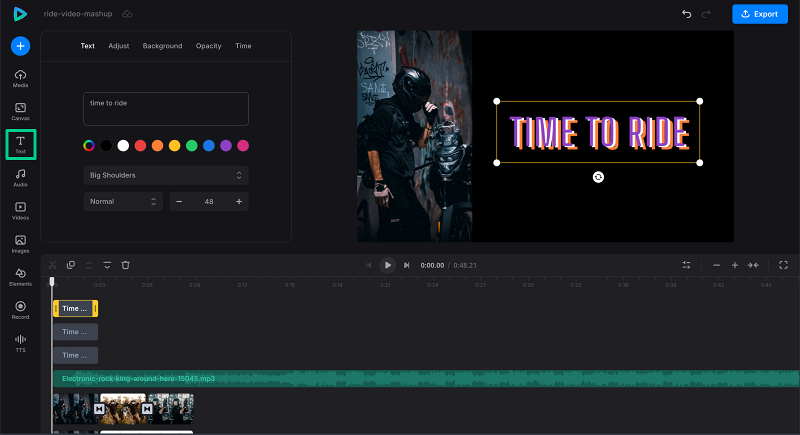Screen dimensions: 800x435
Task: Select the black color swatch
Action: 106,146
